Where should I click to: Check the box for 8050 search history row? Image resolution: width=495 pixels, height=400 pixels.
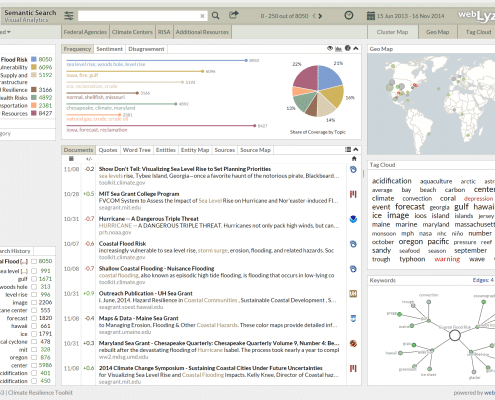34,262
